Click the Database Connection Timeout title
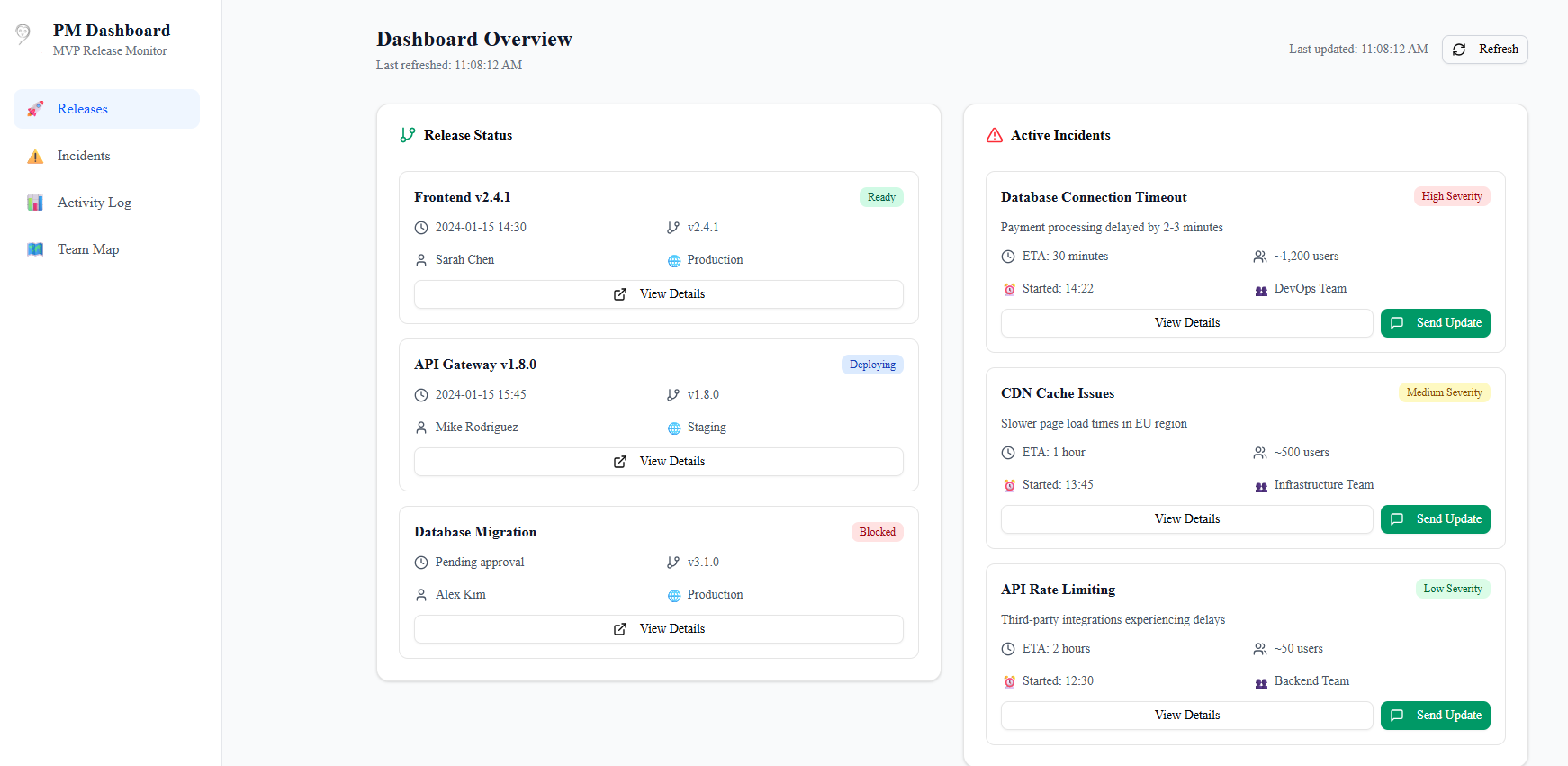Viewport: 1568px width, 766px height. (x=1094, y=197)
